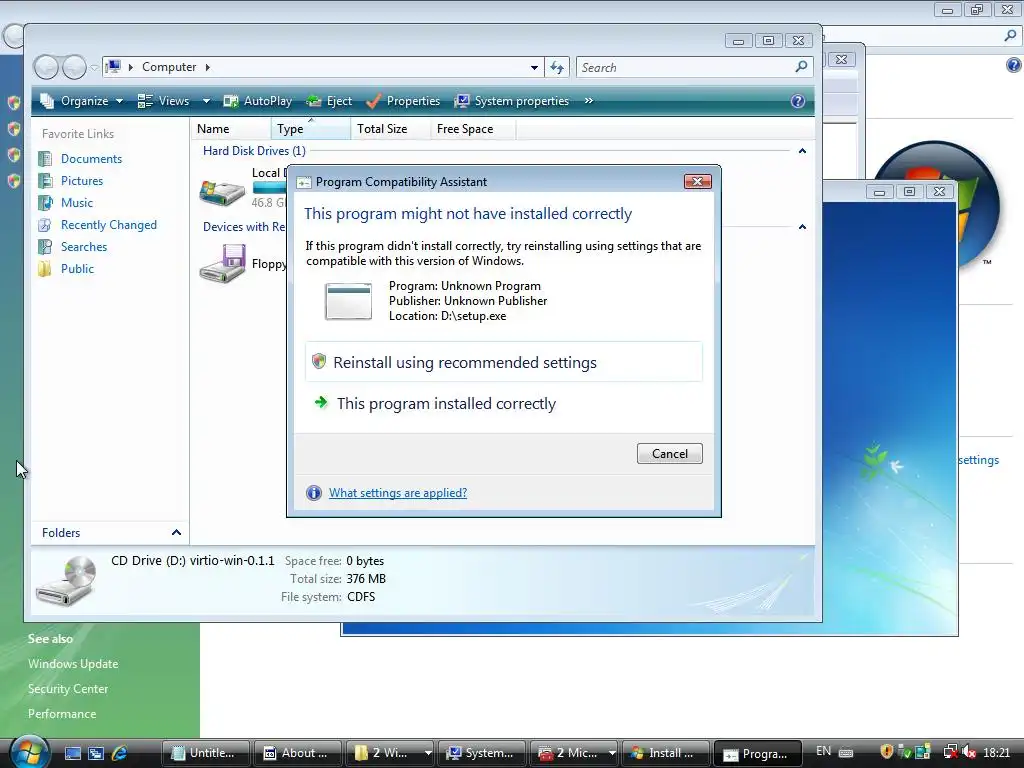Click the on-screen keyboard tray icon
The image size is (1024, 768).
(846, 752)
